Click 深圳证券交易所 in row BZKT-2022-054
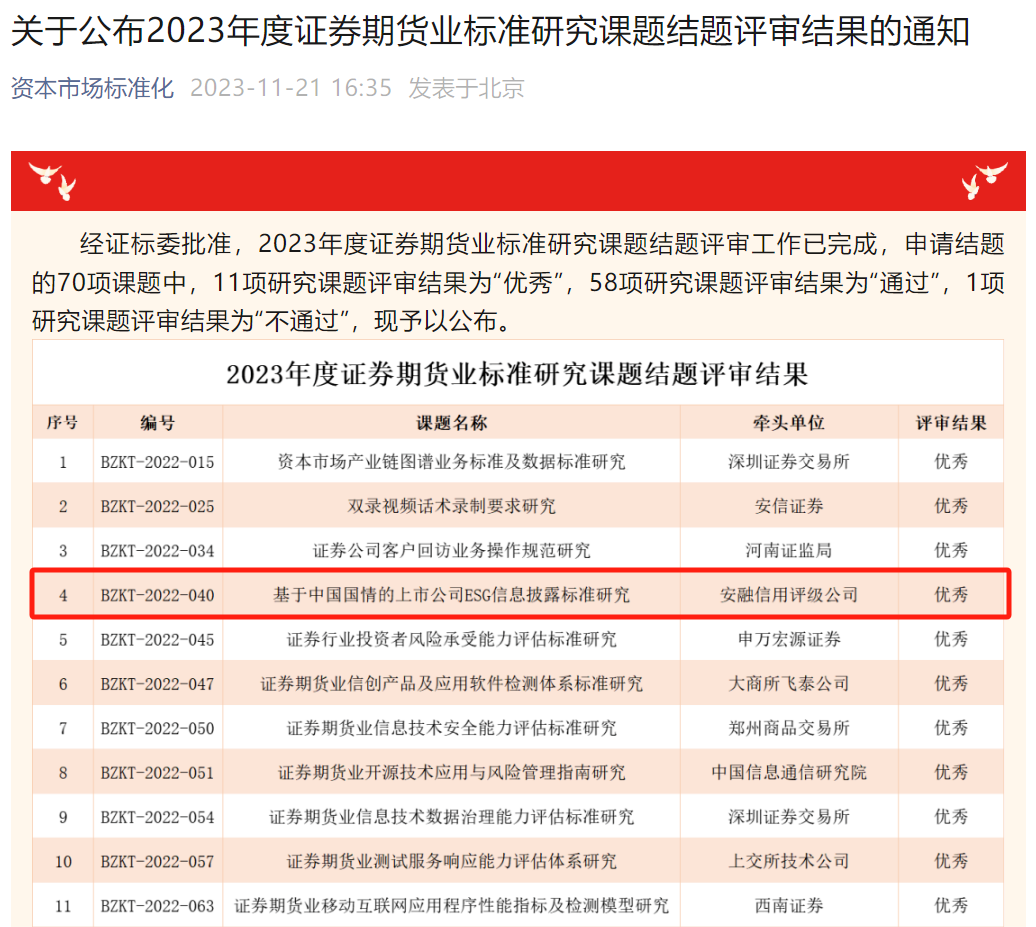1036x927 pixels. (789, 817)
